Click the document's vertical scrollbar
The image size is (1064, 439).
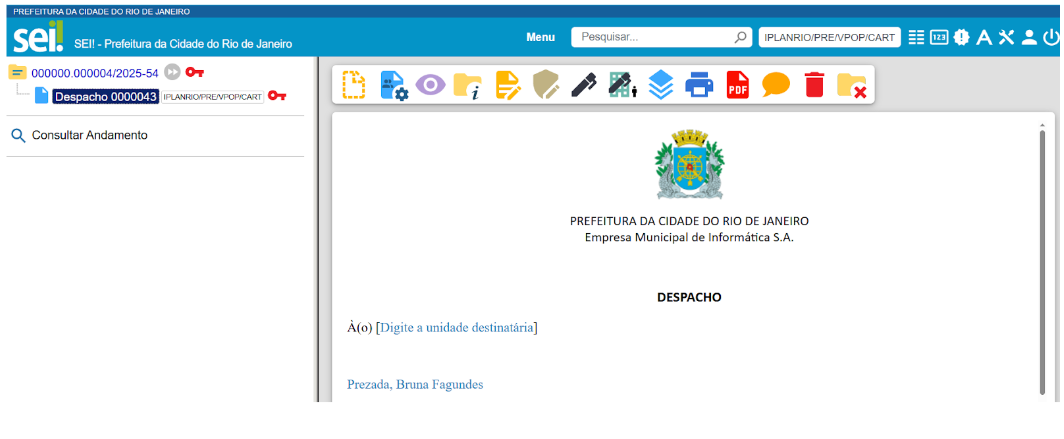[1041, 260]
